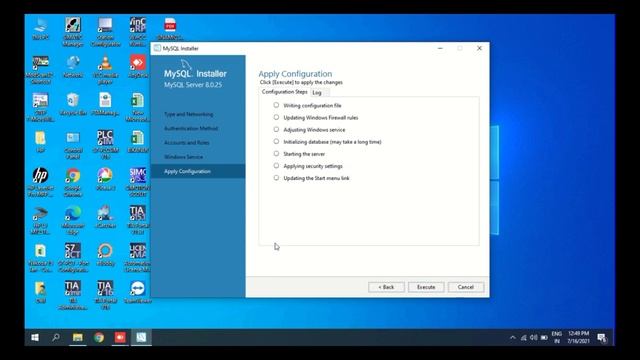Open This PC desktop icon
Viewport: 640px width, 360px height.
40,29
